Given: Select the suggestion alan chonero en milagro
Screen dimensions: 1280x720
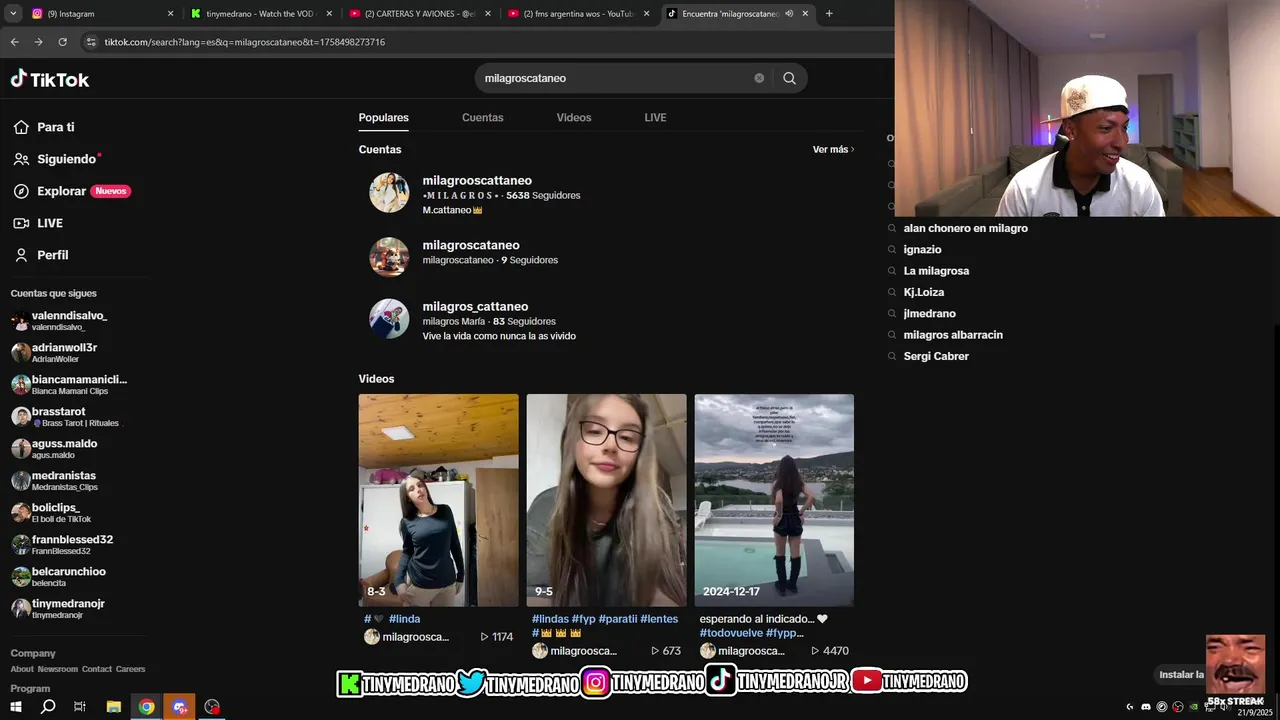Looking at the screenshot, I should pos(965,228).
